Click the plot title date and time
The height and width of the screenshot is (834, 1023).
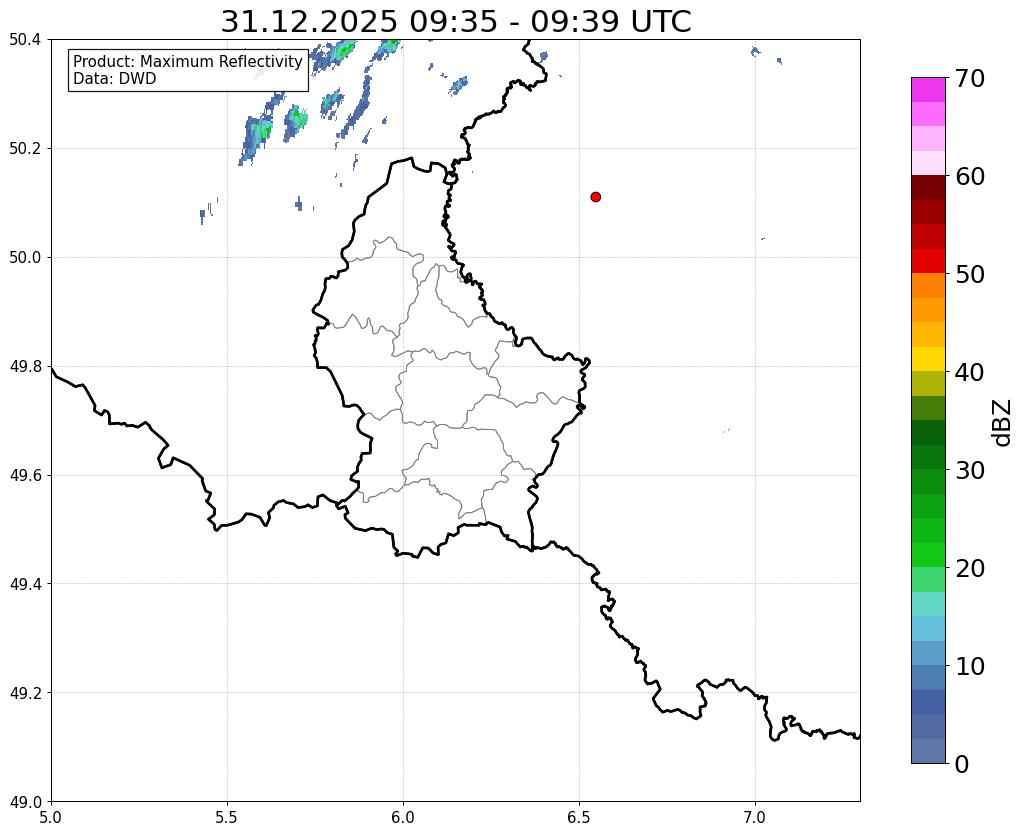[455, 22]
